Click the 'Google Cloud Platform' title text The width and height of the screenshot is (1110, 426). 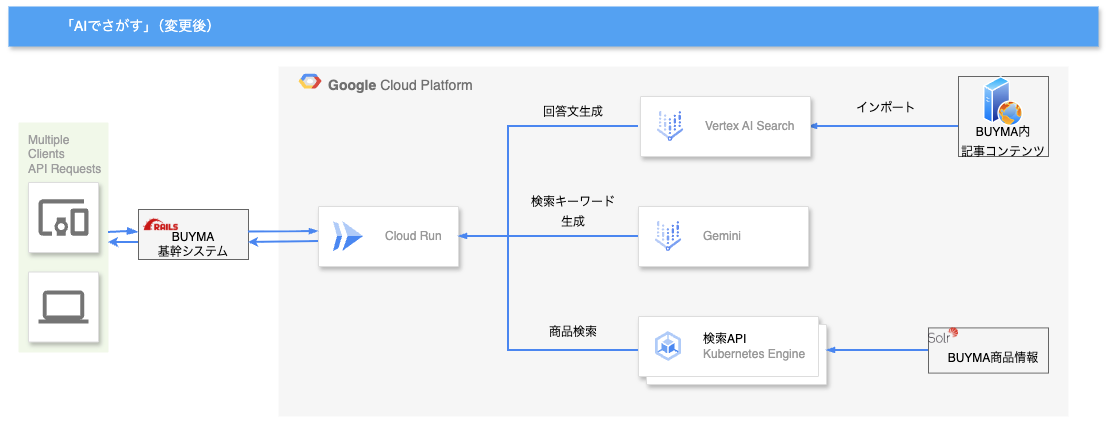(x=400, y=86)
